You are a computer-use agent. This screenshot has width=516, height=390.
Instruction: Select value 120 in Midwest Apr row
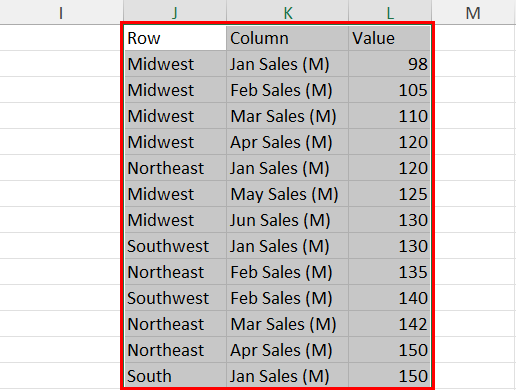pos(389,142)
